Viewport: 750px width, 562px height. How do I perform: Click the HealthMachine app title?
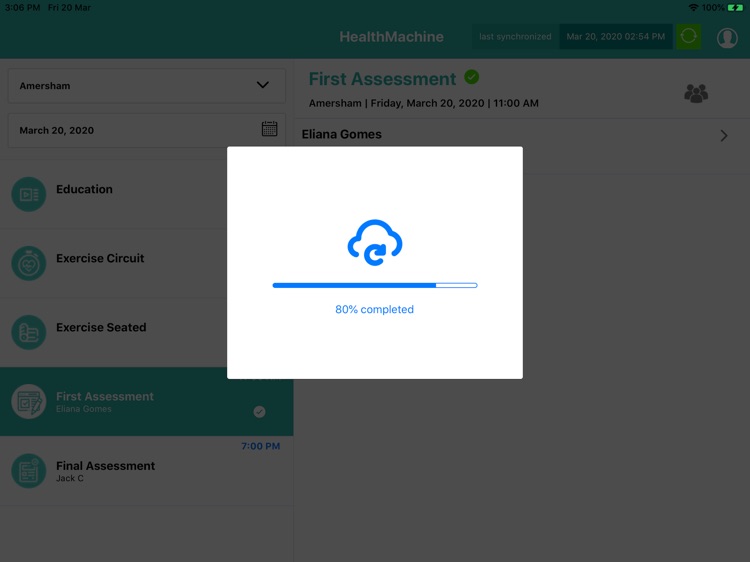pos(391,37)
